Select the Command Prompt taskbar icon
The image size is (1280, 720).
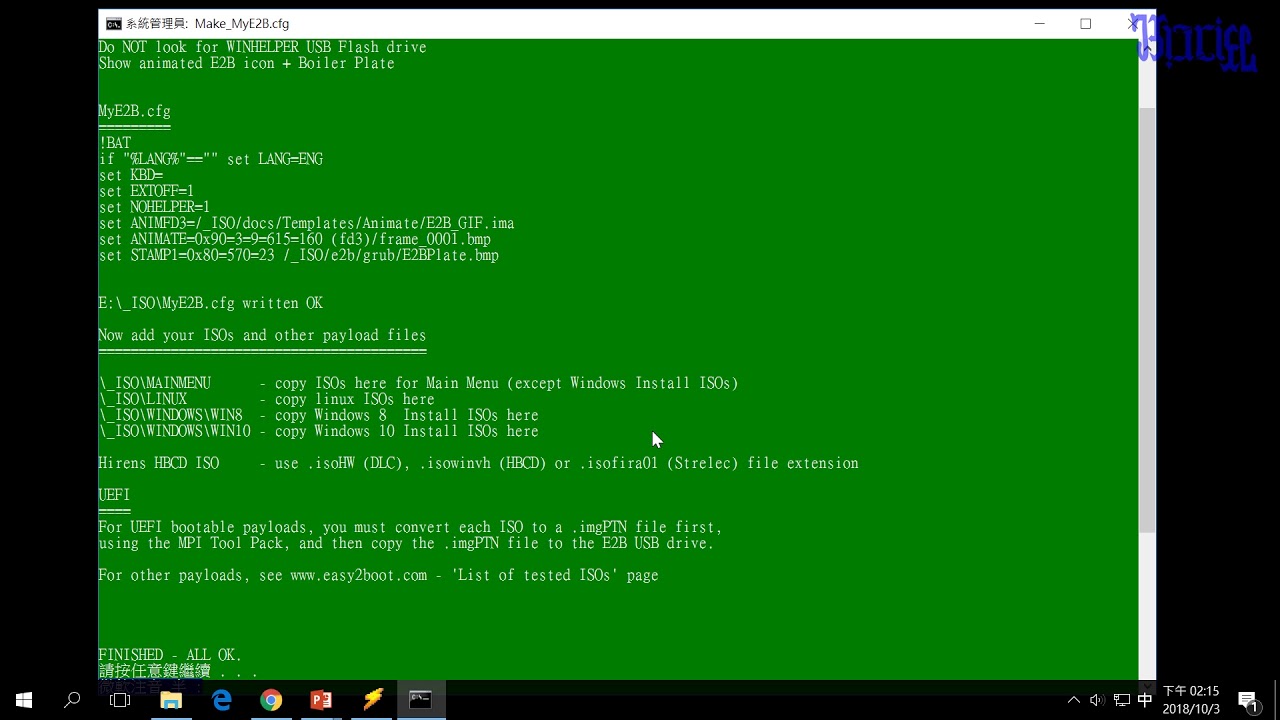(x=421, y=700)
